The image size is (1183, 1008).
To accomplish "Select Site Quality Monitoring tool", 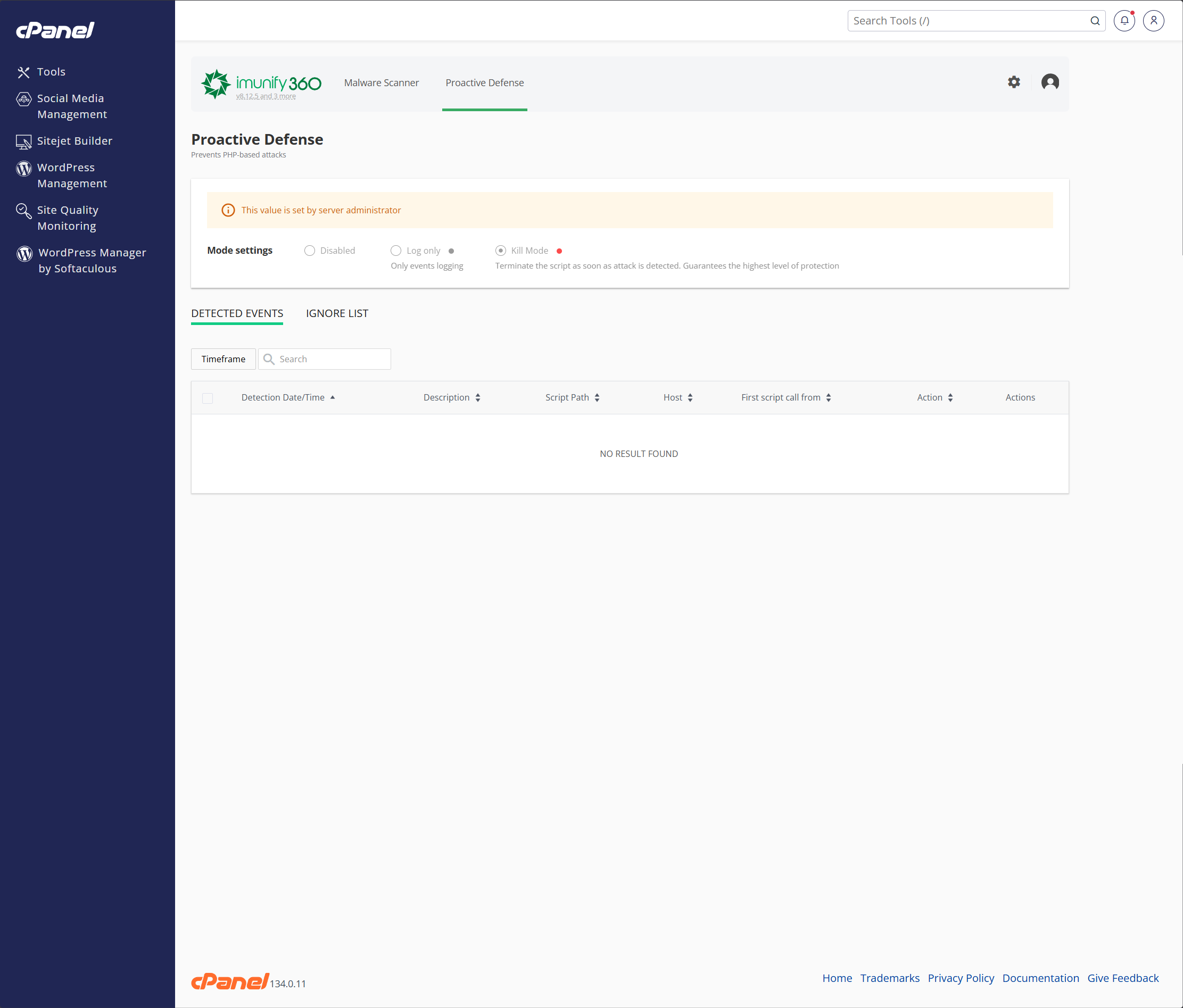I will [67, 218].
